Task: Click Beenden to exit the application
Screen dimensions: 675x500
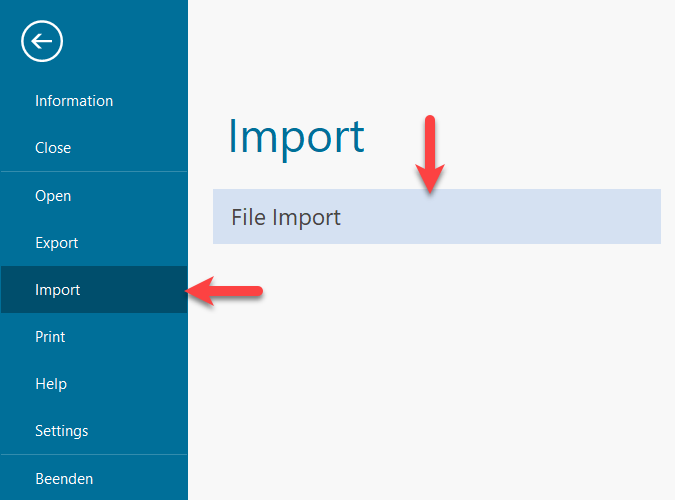Action: pos(64,479)
